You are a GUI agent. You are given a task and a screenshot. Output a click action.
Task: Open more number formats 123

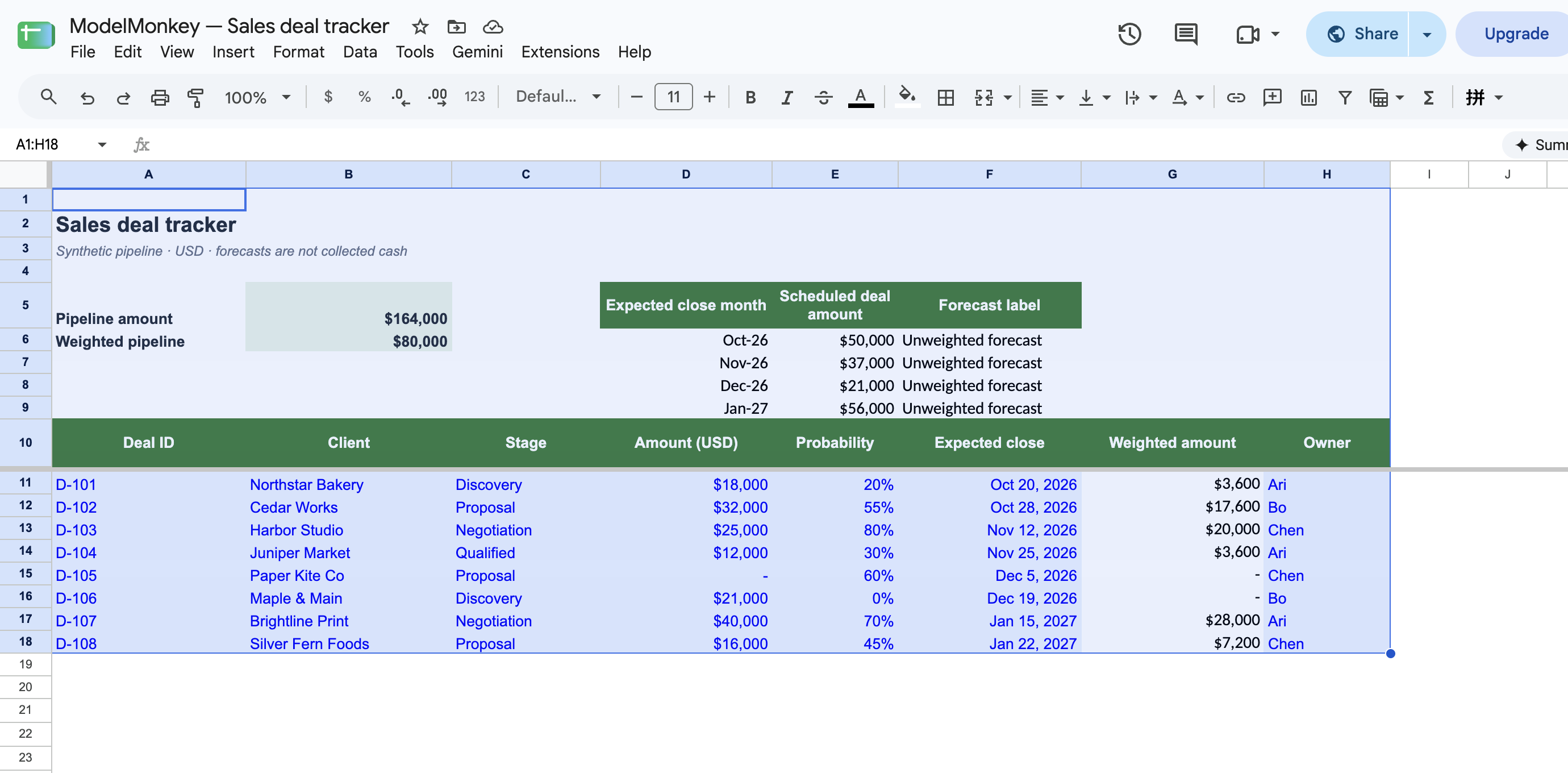coord(474,97)
